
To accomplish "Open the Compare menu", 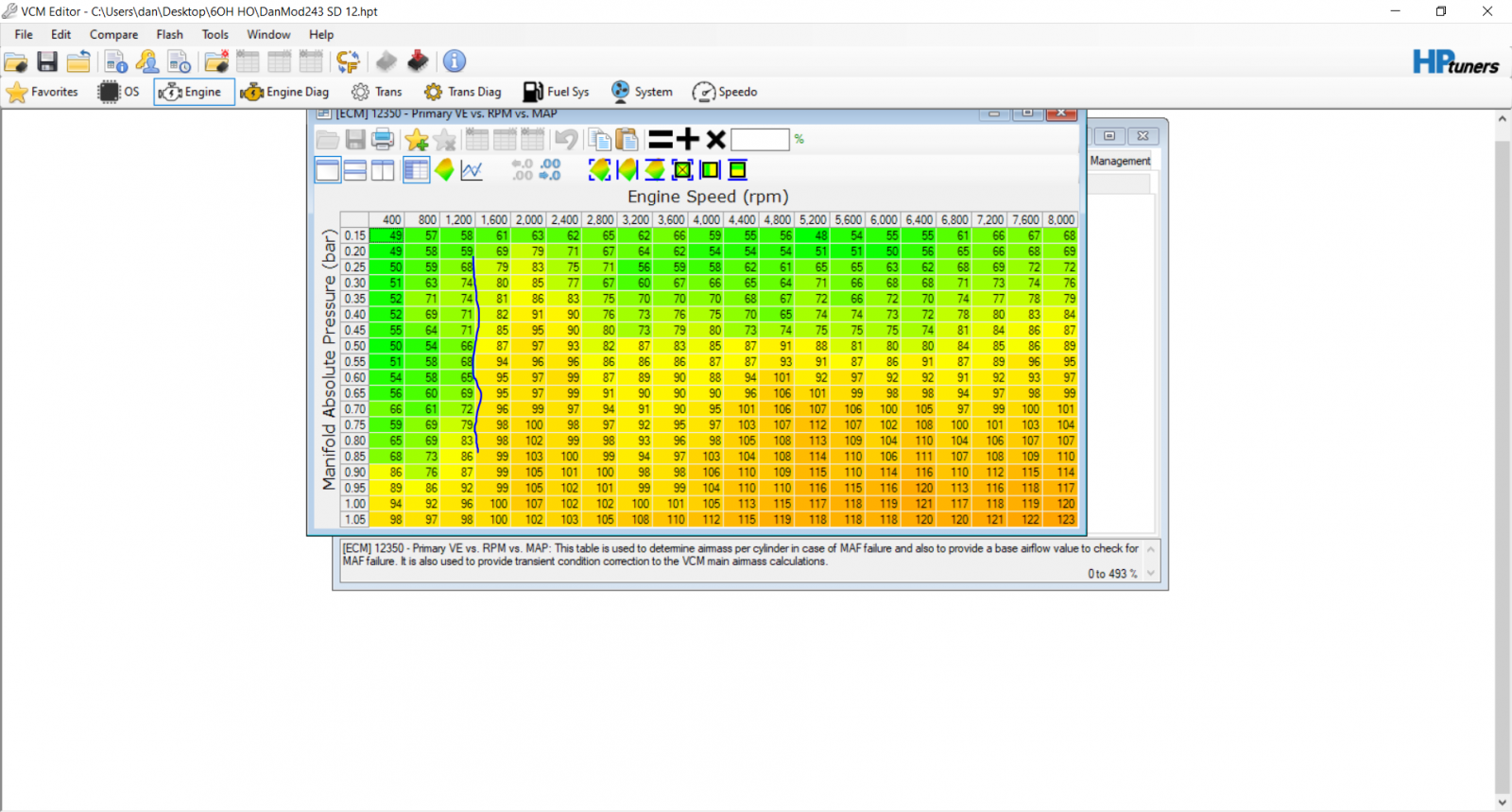I will click(x=113, y=35).
